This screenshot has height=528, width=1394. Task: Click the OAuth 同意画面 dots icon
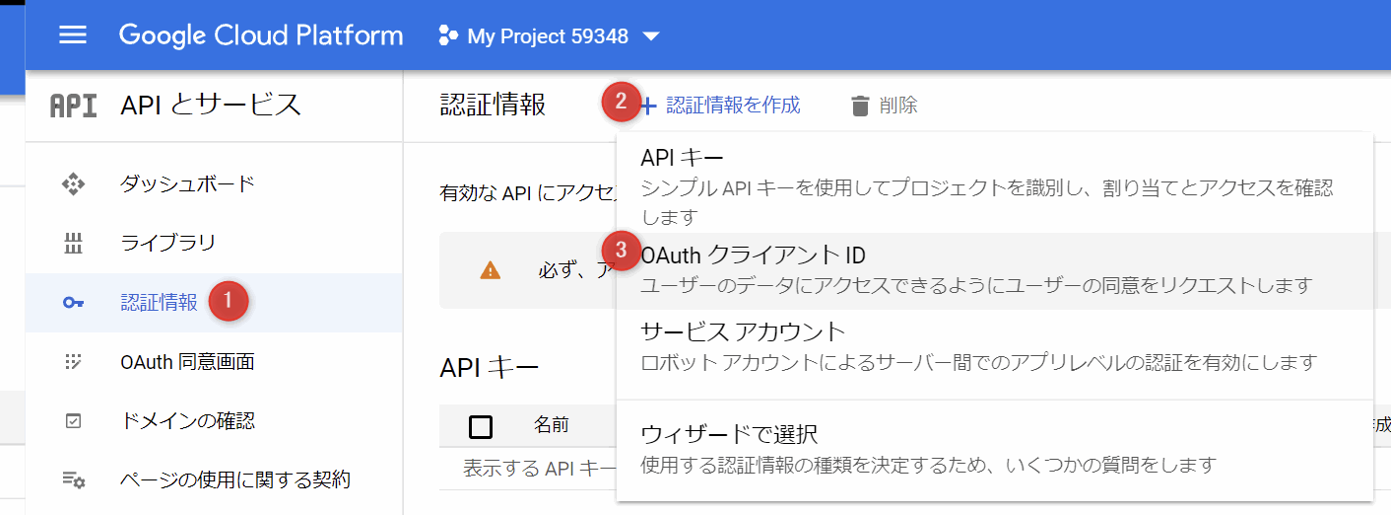tap(73, 362)
